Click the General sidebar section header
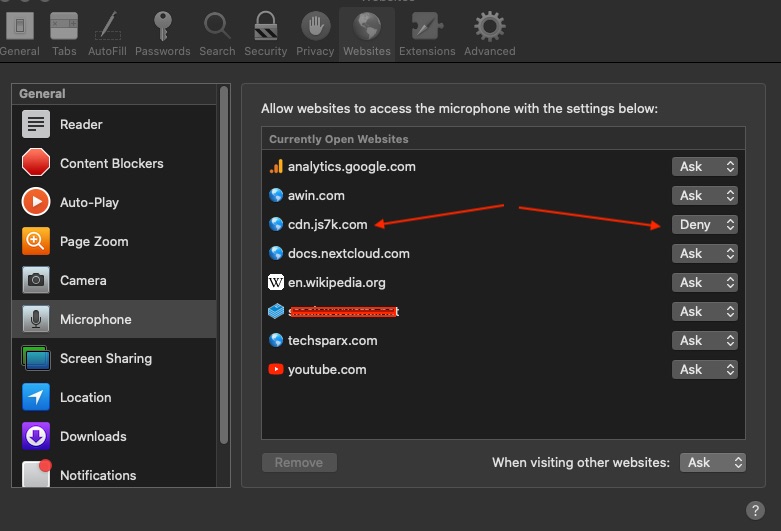The width and height of the screenshot is (781, 531). click(x=114, y=94)
